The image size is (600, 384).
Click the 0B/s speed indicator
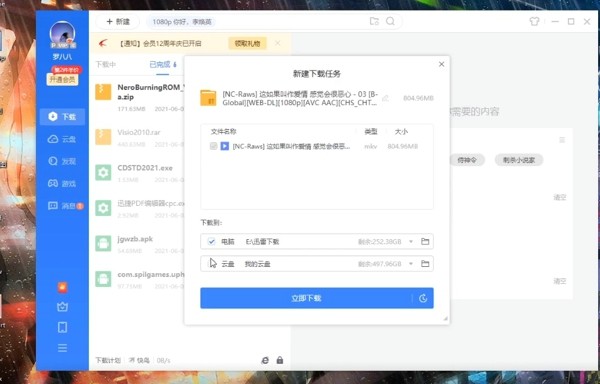click(x=163, y=360)
